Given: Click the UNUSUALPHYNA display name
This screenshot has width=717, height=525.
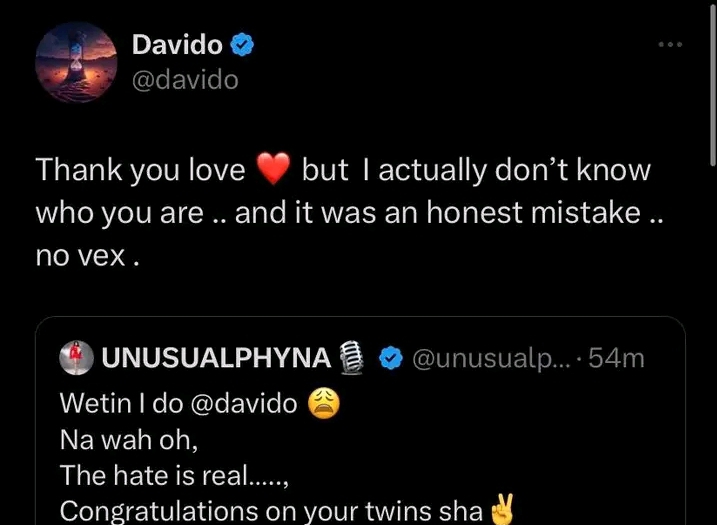Looking at the screenshot, I should coord(215,358).
